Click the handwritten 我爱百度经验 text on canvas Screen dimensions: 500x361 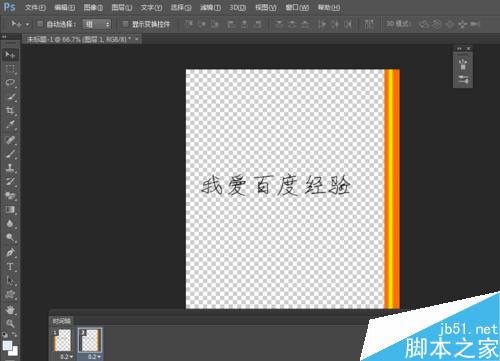(x=275, y=185)
